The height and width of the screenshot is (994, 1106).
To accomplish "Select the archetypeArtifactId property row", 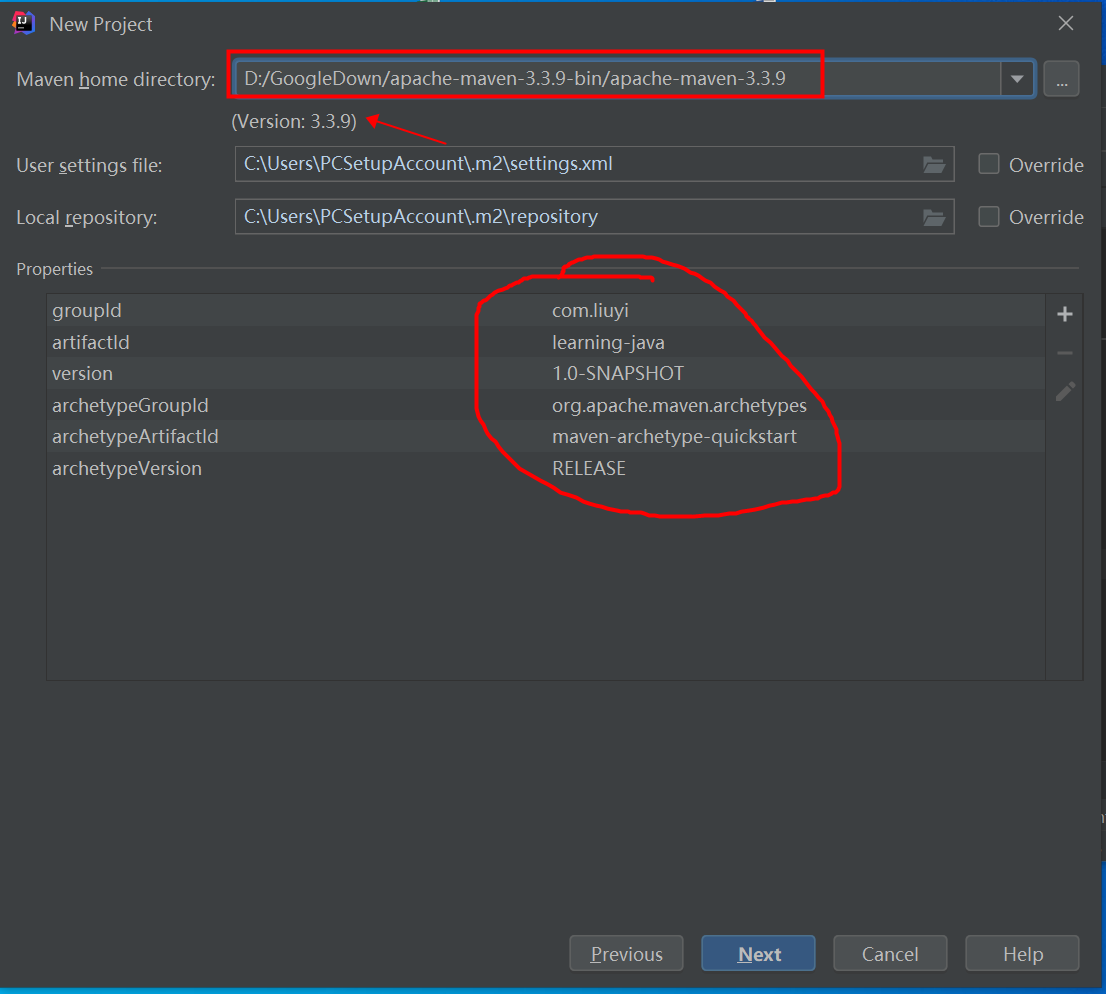I will pyautogui.click(x=546, y=436).
